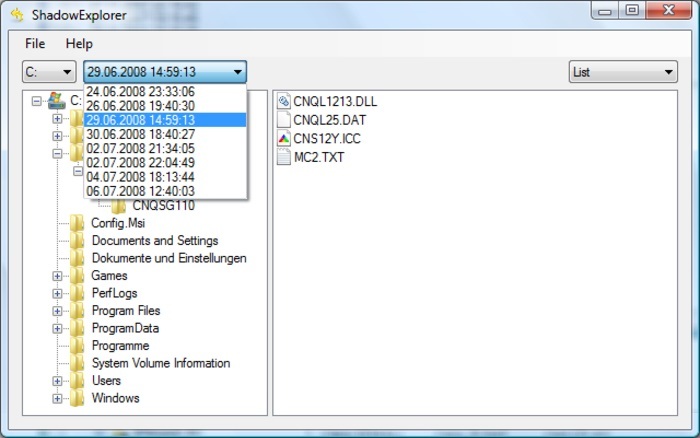Select Users in the folder tree
700x438 pixels.
[106, 380]
